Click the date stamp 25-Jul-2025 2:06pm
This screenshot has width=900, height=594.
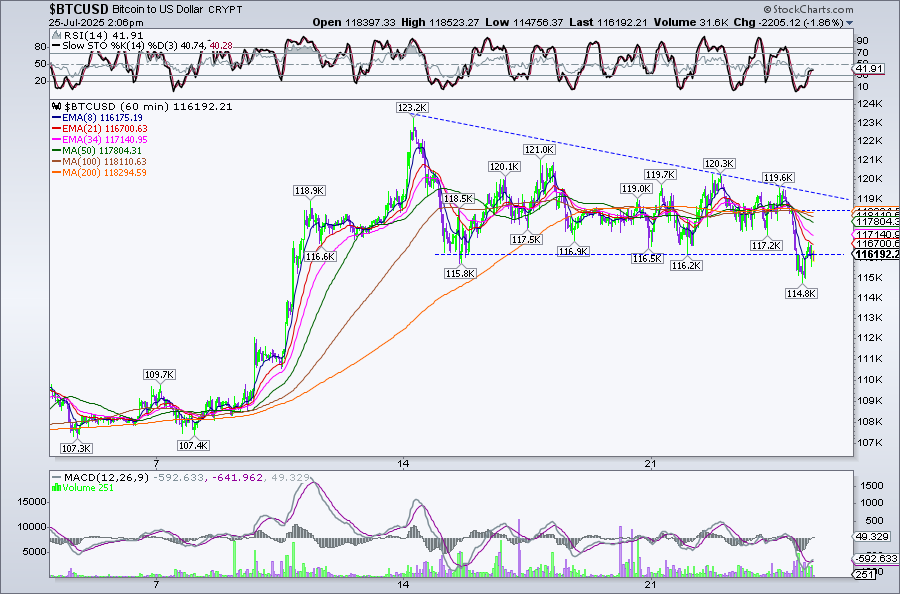pyautogui.click(x=96, y=23)
